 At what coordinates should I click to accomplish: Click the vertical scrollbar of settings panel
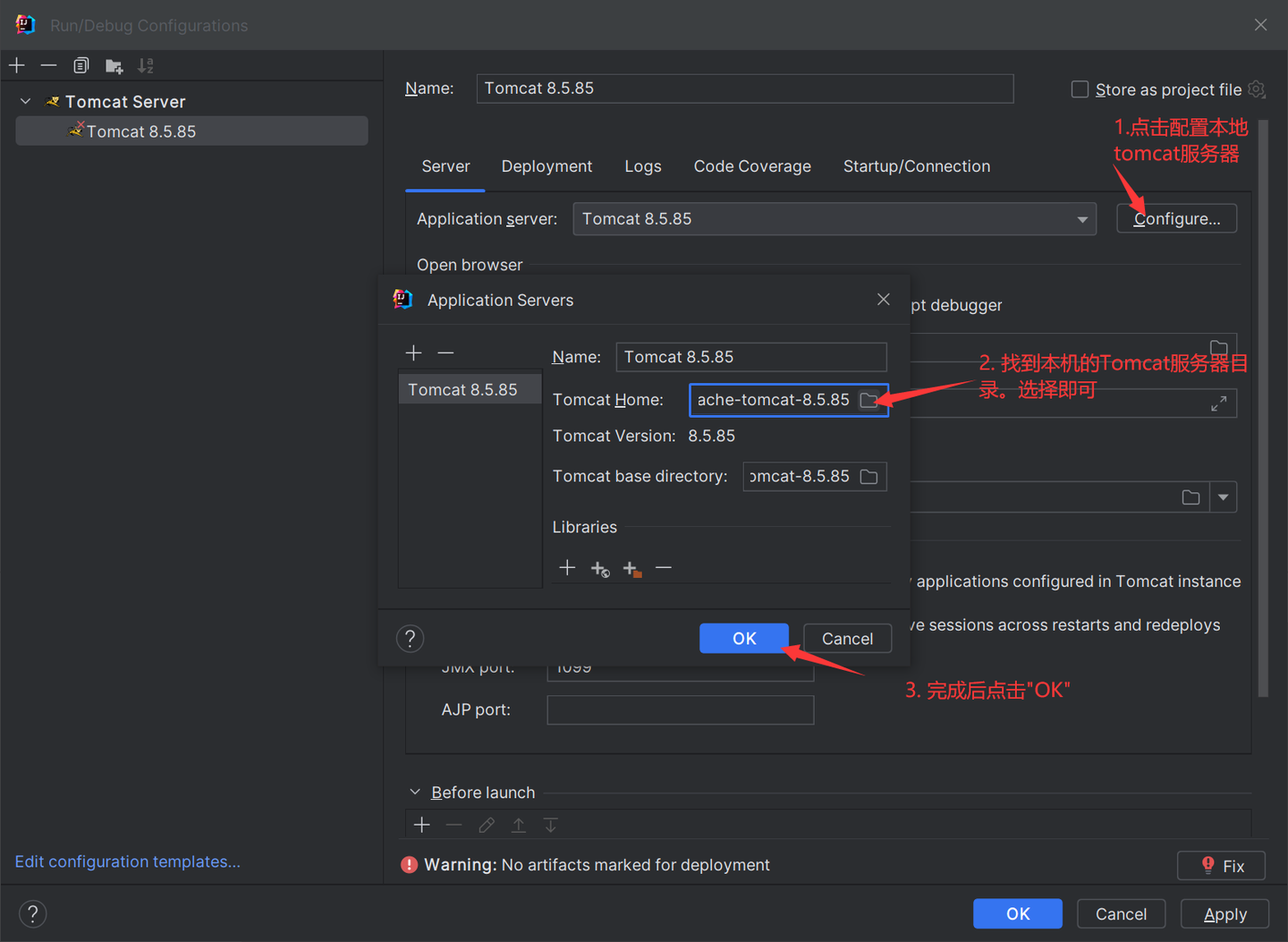click(1263, 408)
